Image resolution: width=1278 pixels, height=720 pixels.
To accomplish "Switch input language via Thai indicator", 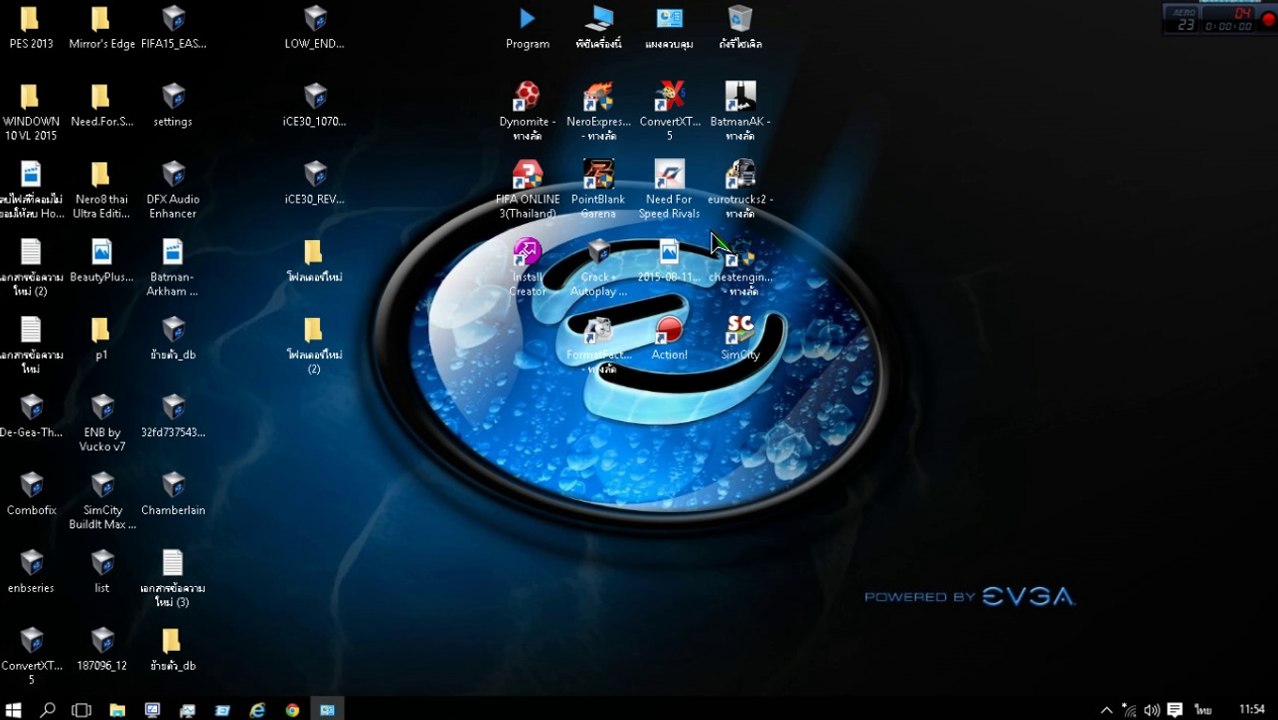I will click(x=1202, y=710).
